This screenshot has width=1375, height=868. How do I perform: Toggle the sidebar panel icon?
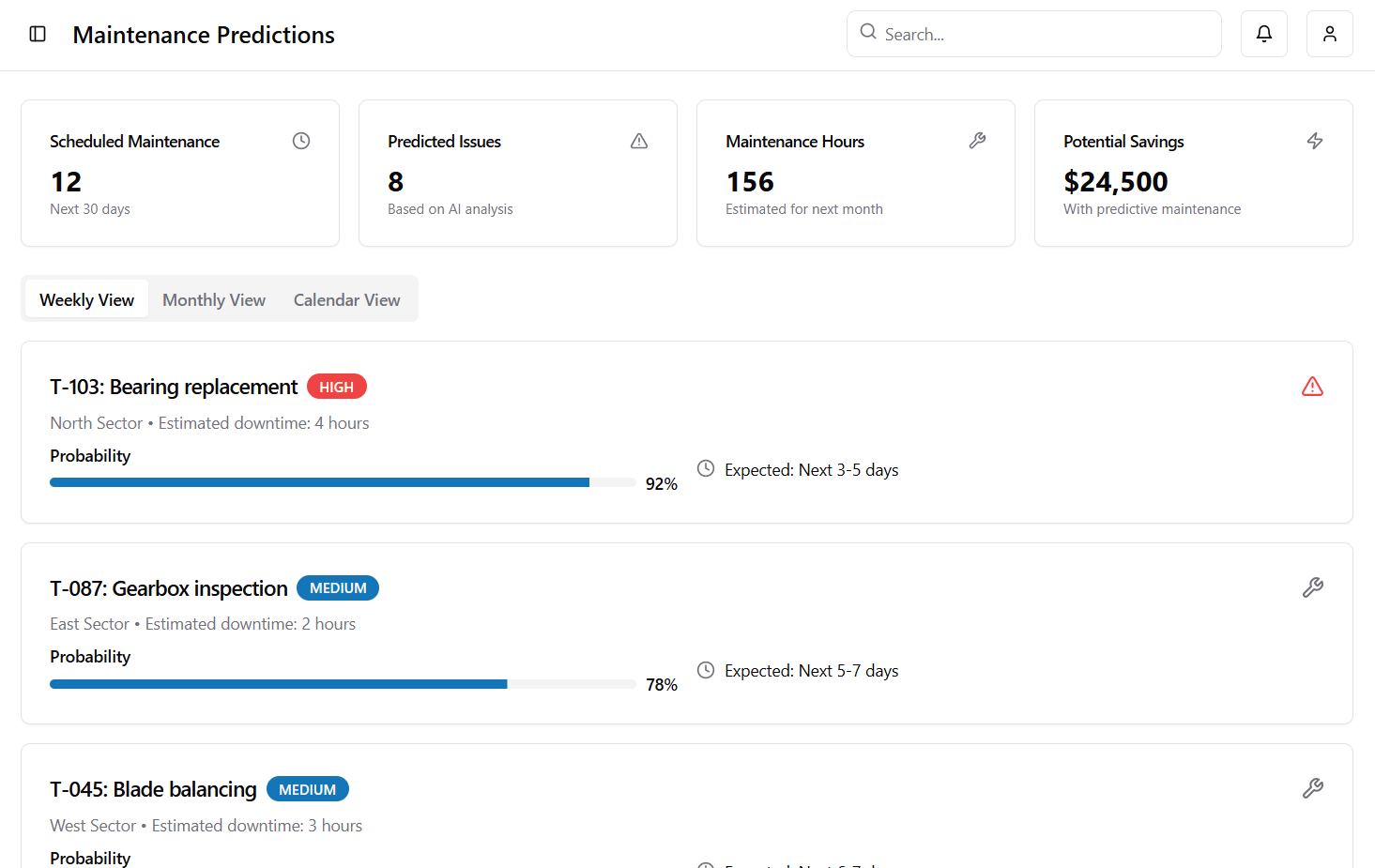tap(38, 34)
